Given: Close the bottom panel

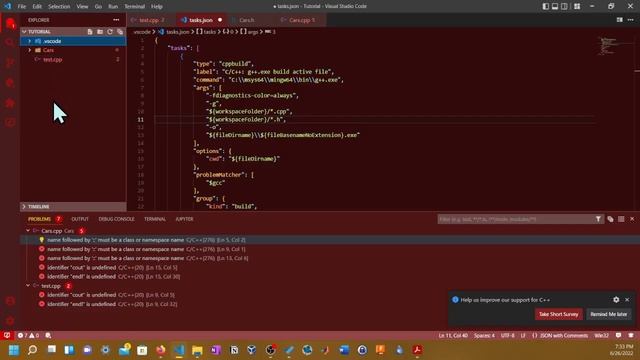Looking at the screenshot, I should tap(632, 219).
